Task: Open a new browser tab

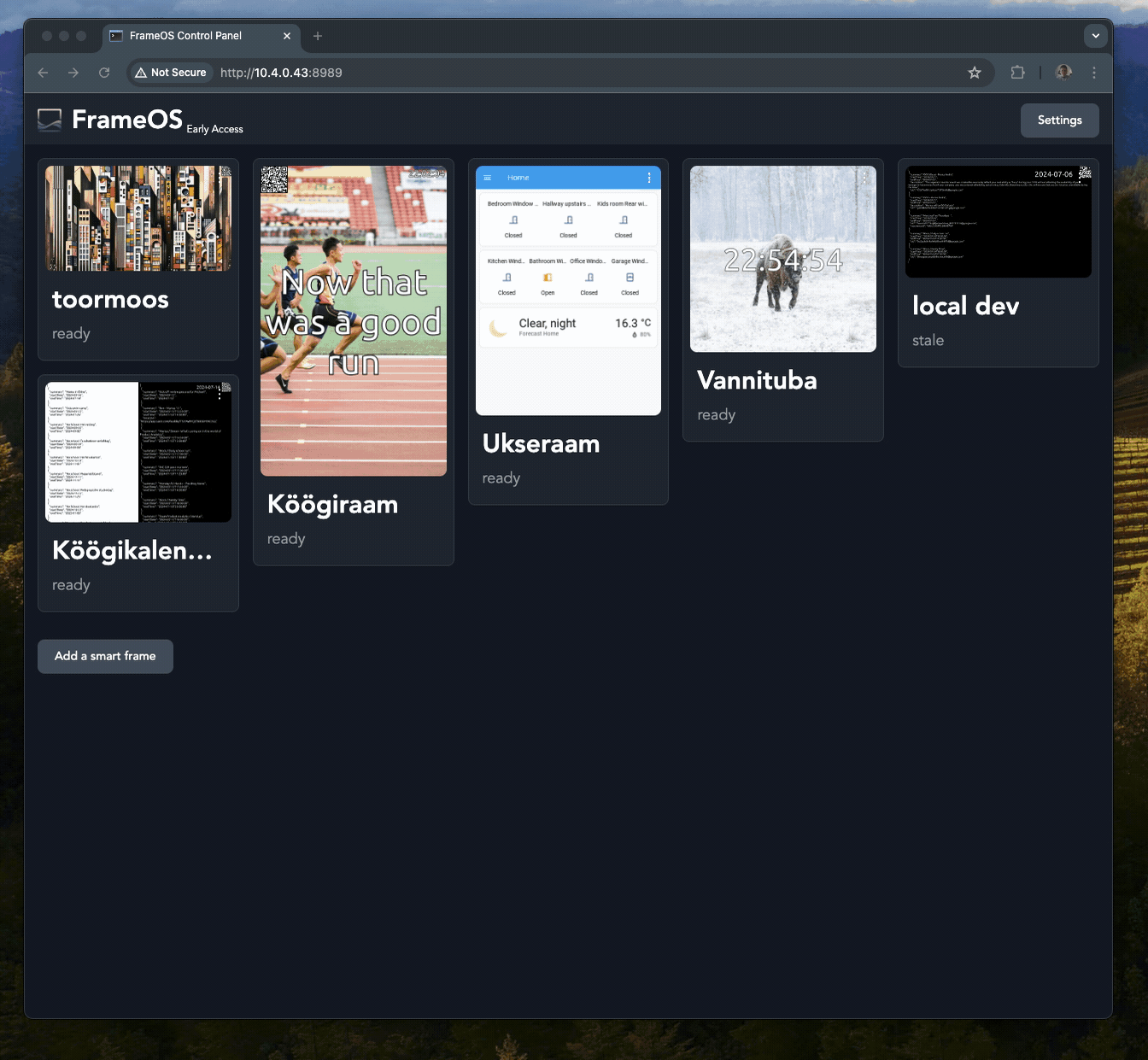Action: pos(318,36)
